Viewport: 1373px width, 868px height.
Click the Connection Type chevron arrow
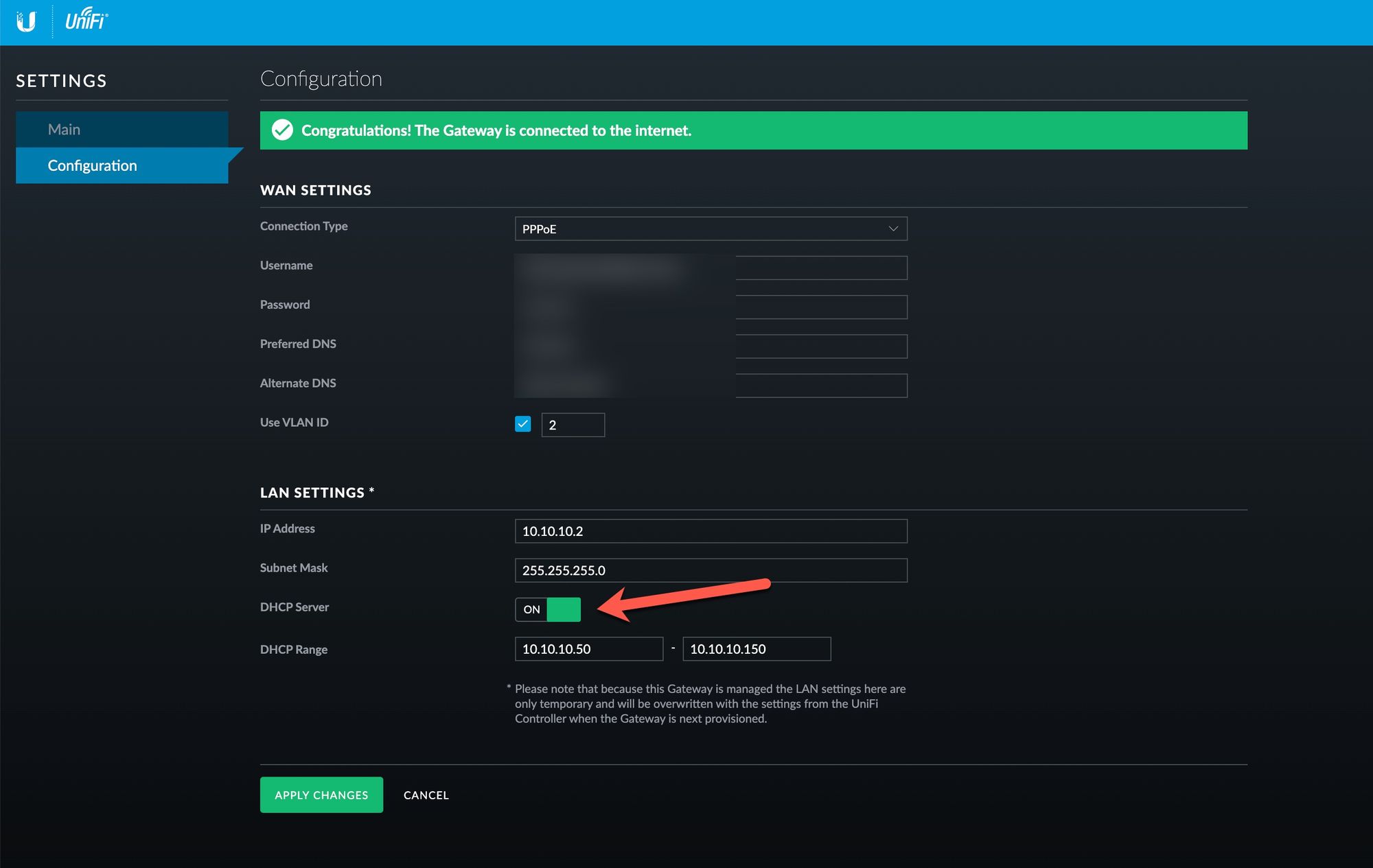click(893, 228)
